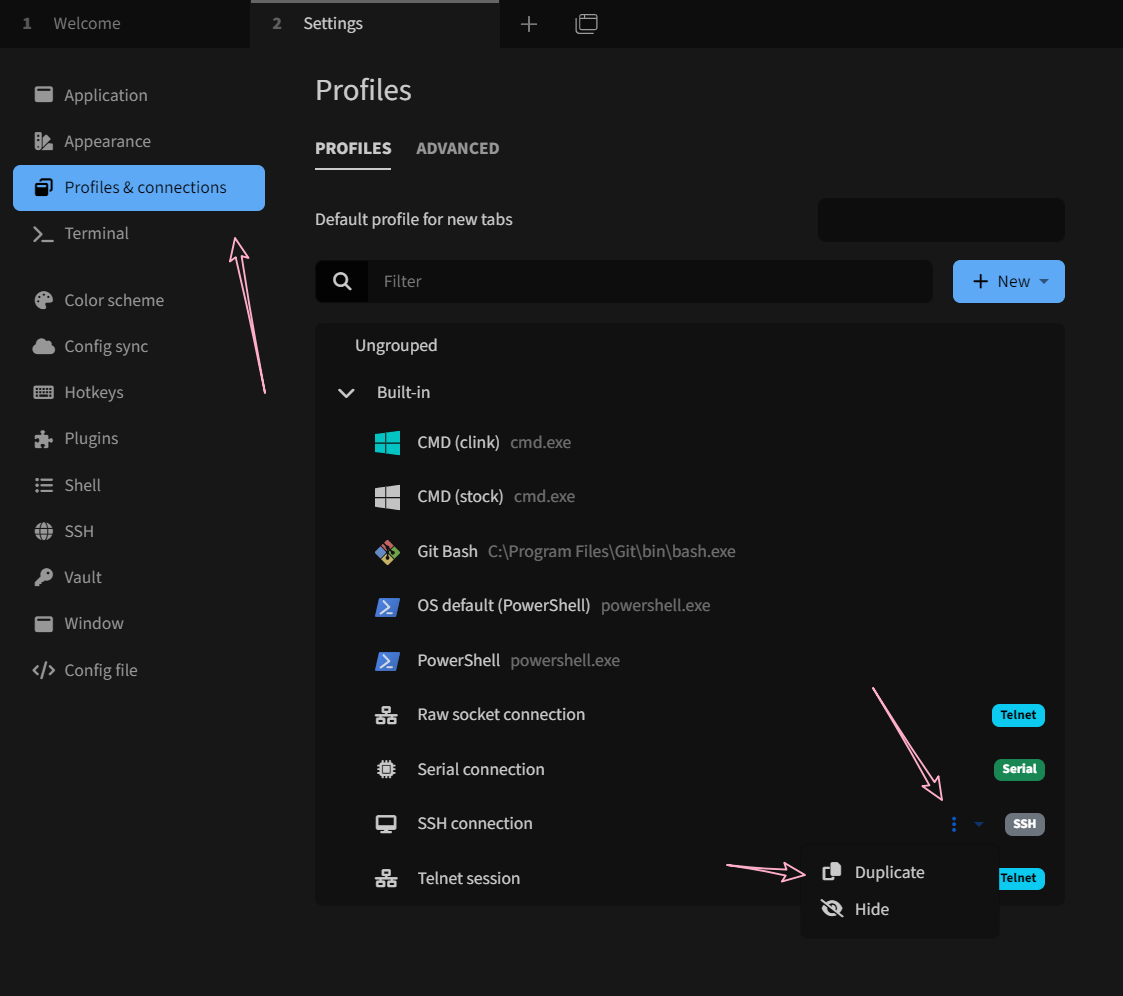Click the tab overview windows icon

(x=587, y=24)
